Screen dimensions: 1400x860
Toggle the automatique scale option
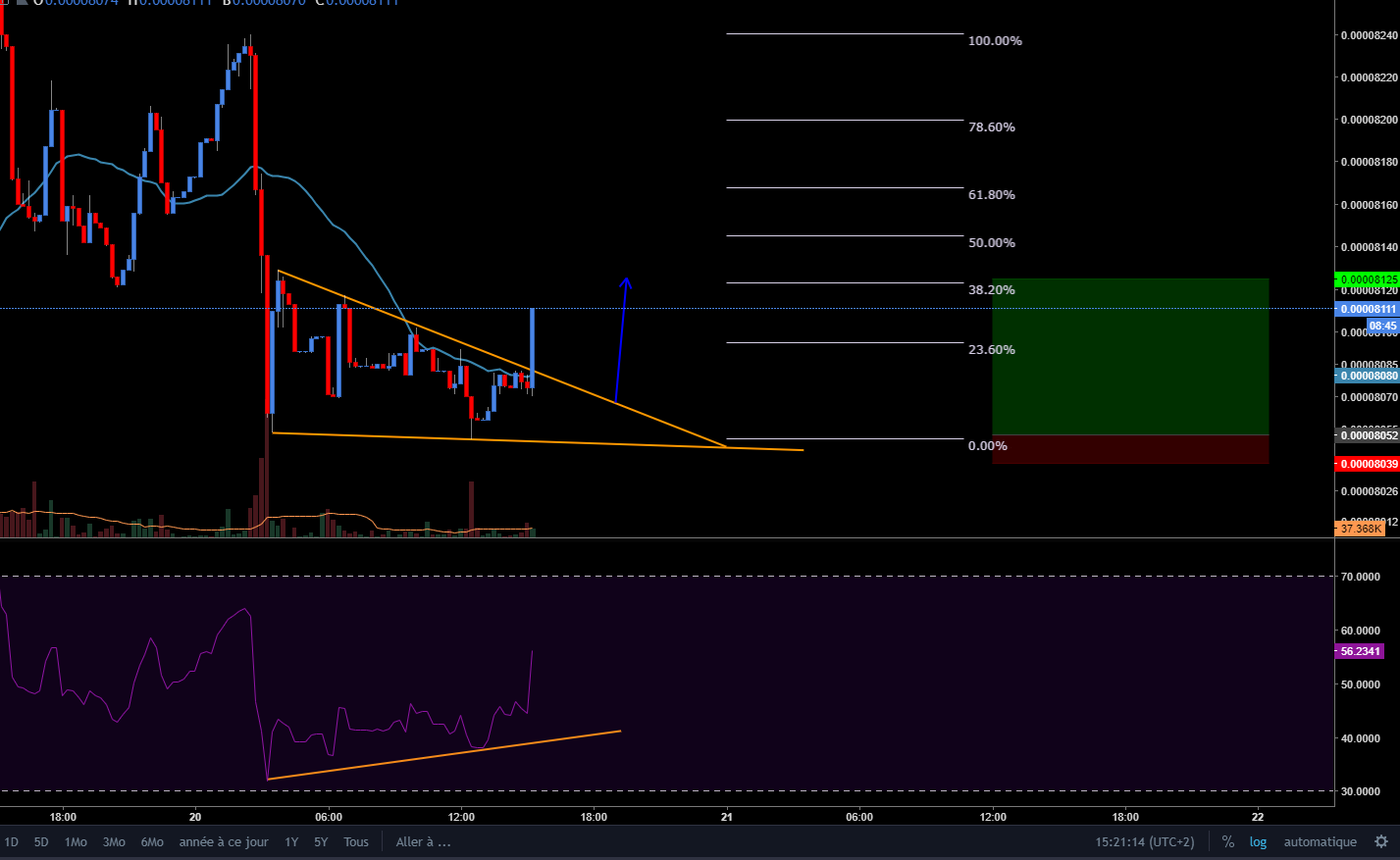pyautogui.click(x=1320, y=841)
